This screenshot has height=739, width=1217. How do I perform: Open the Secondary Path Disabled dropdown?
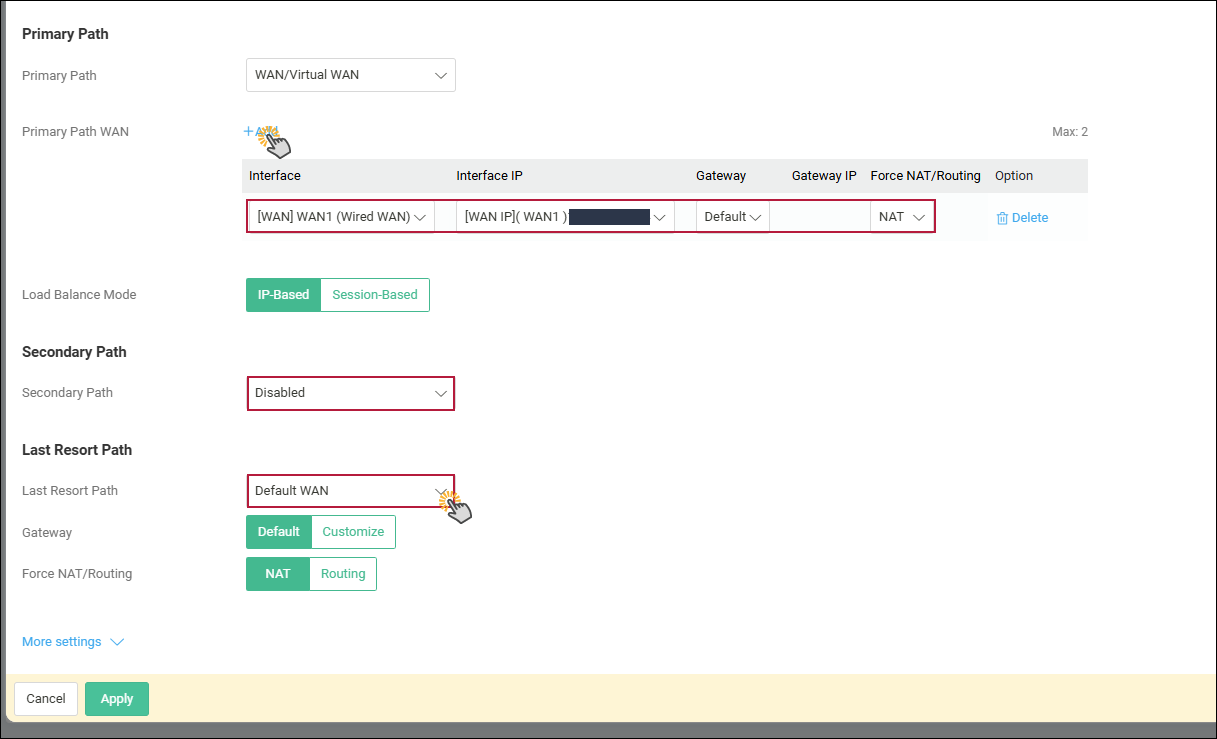tap(351, 393)
